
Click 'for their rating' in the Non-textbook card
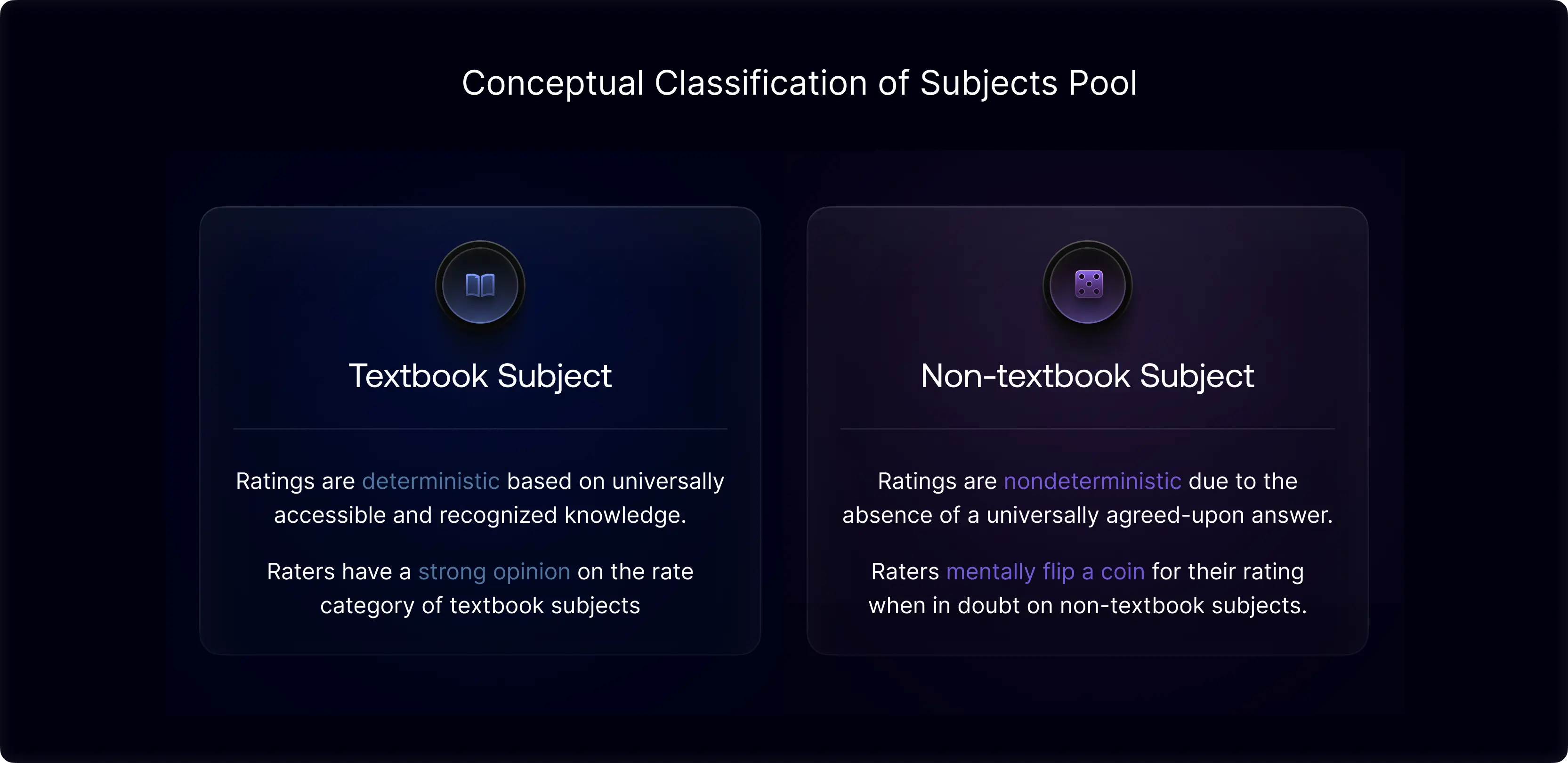pos(1228,572)
